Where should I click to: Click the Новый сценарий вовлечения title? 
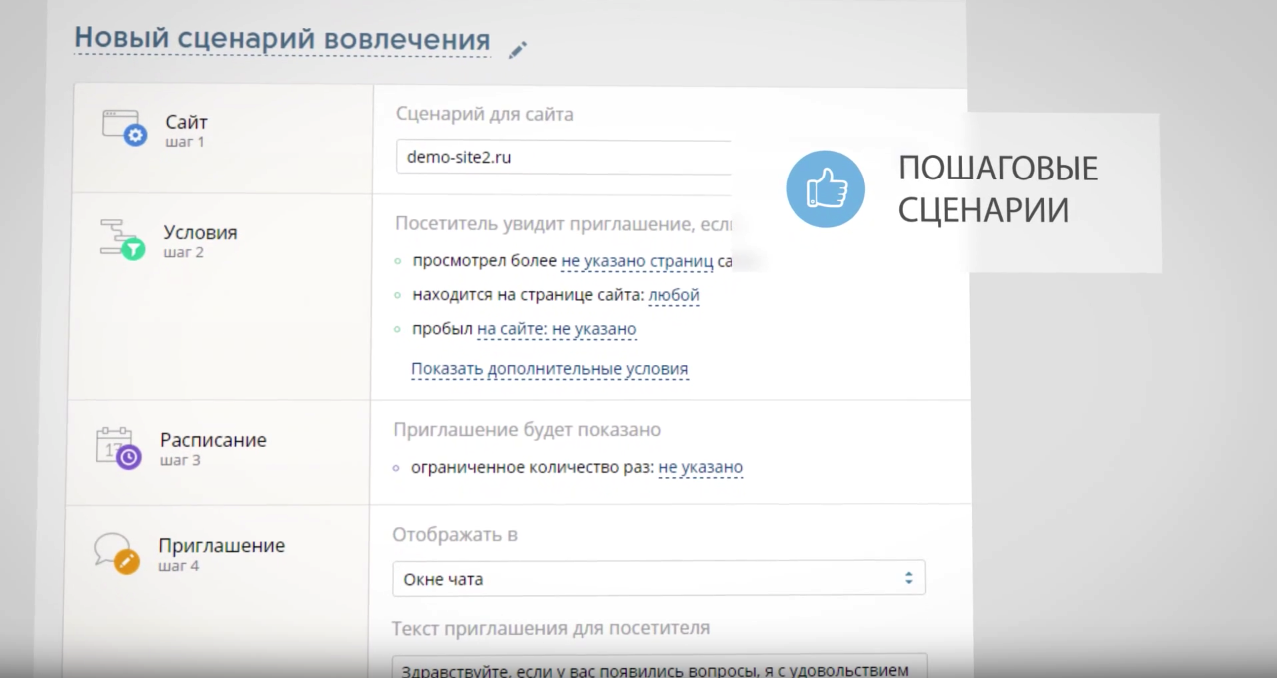[282, 39]
